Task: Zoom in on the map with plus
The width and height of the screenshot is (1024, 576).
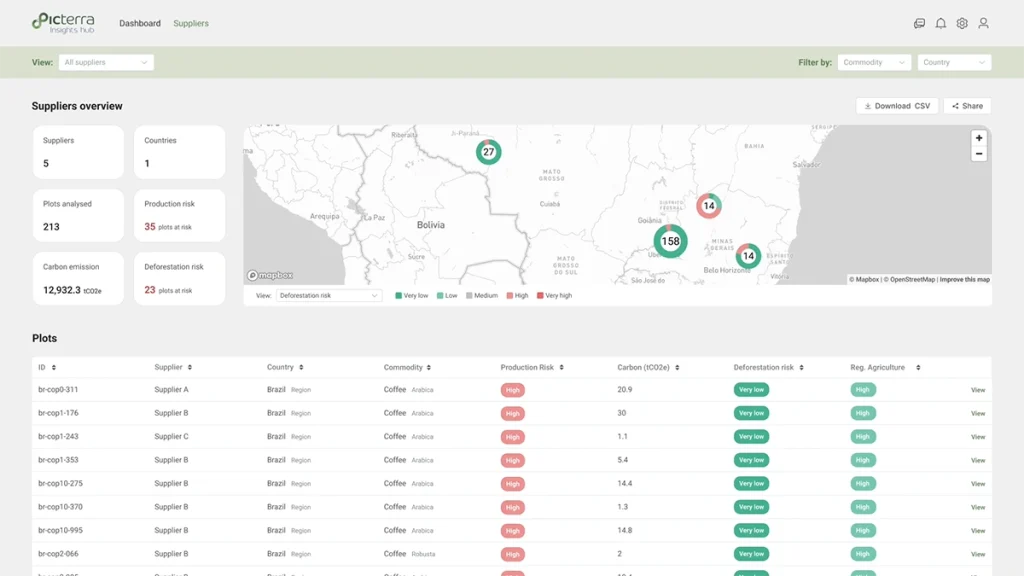Action: tap(978, 138)
